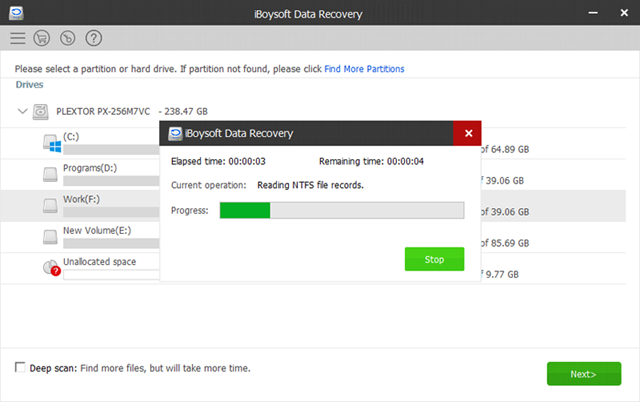Click the Deep scan description text
The width and height of the screenshot is (640, 402).
tap(165, 368)
